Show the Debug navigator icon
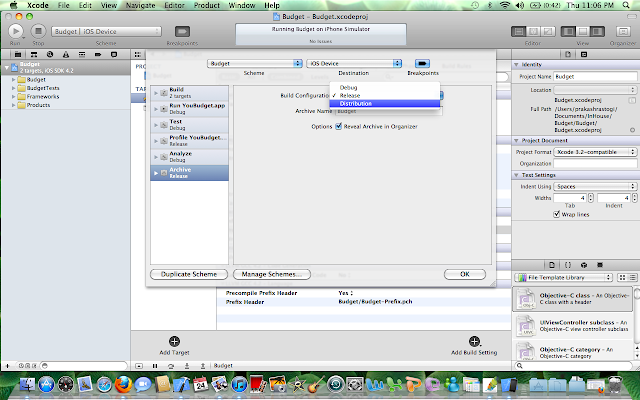The height and width of the screenshot is (400, 640). coord(82,54)
